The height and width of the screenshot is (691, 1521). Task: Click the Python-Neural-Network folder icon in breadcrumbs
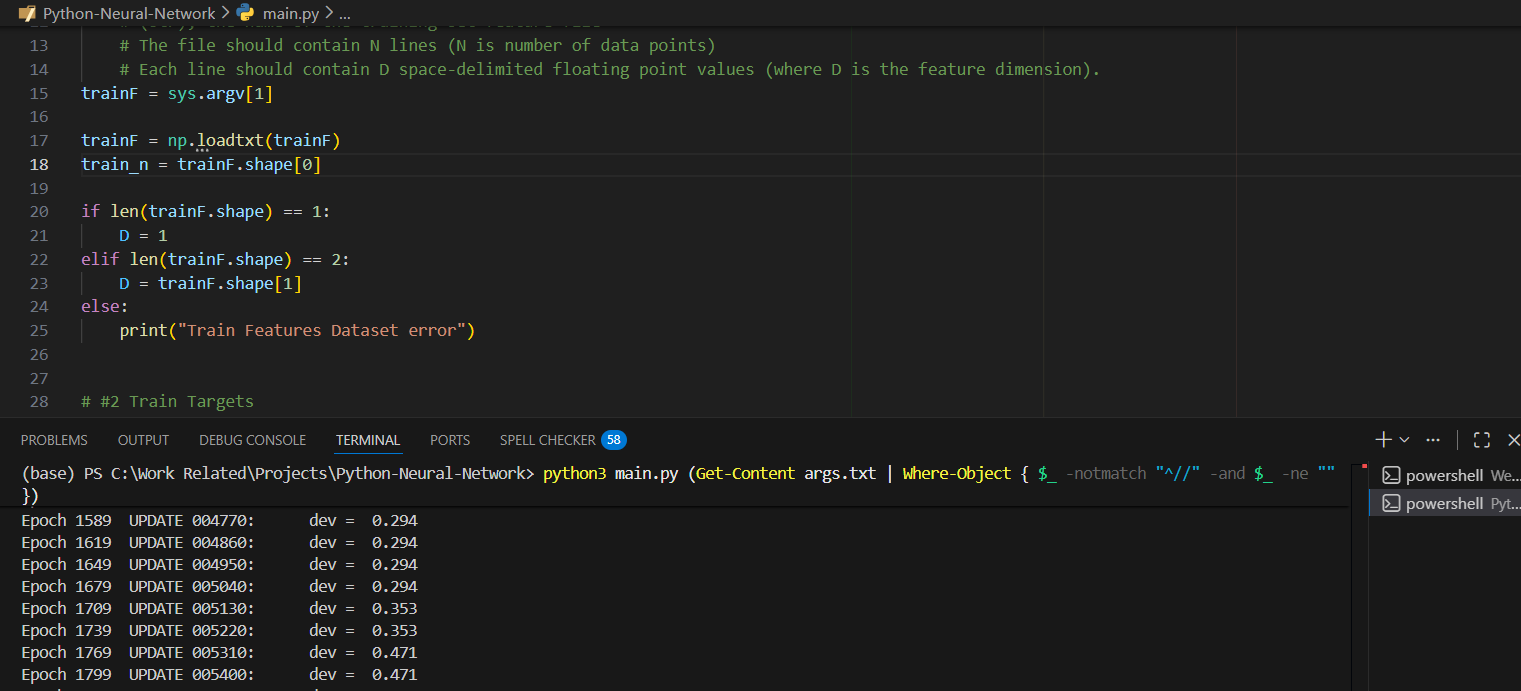click(27, 14)
